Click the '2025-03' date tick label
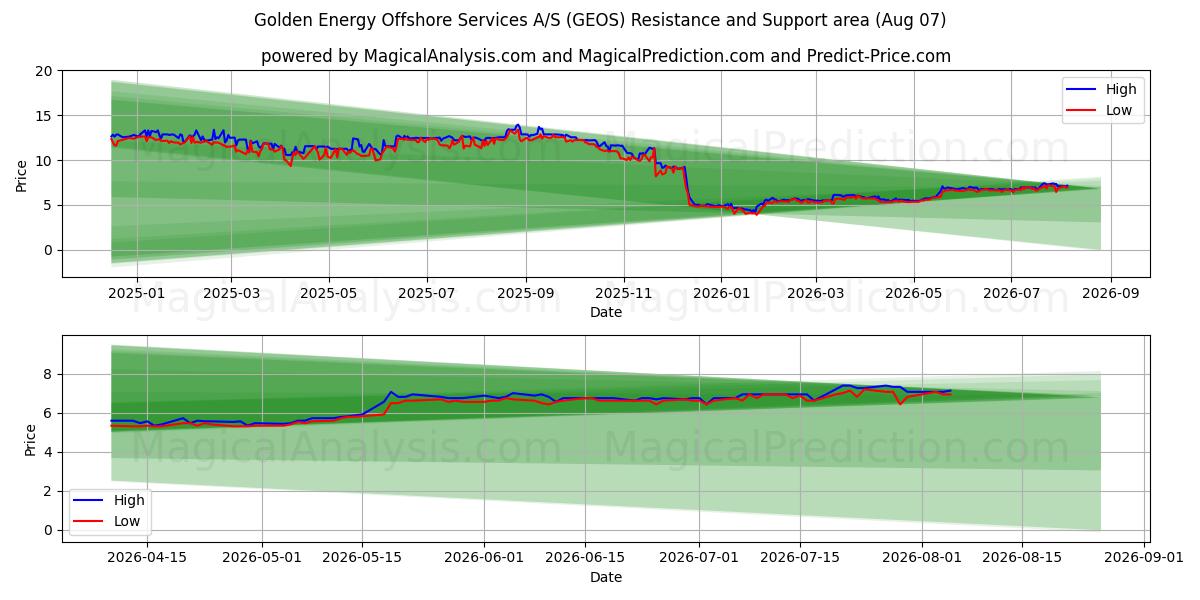Image resolution: width=1200 pixels, height=600 pixels. (231, 293)
